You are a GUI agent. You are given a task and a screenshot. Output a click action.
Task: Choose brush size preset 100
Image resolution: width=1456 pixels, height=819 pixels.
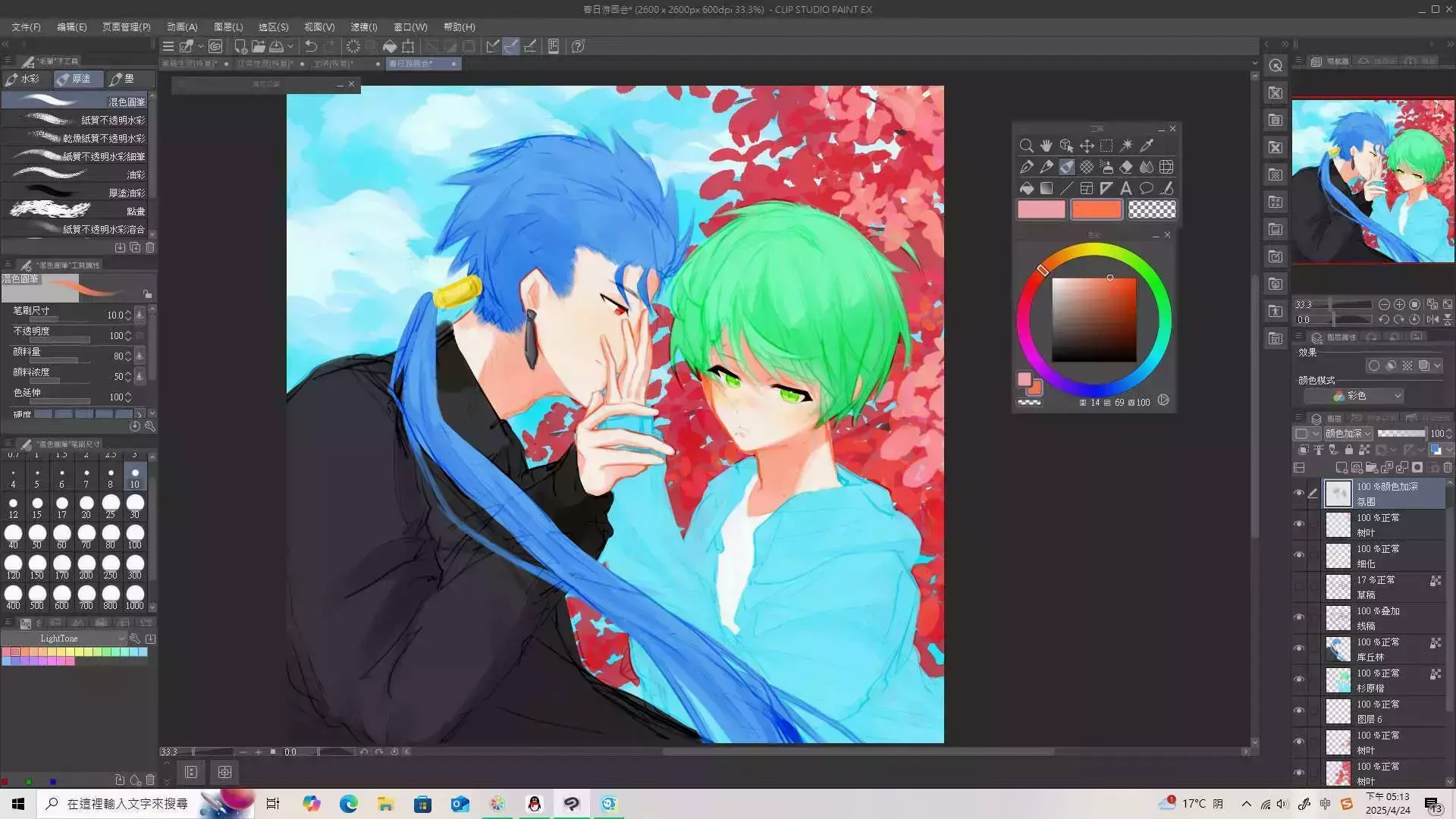click(x=134, y=535)
